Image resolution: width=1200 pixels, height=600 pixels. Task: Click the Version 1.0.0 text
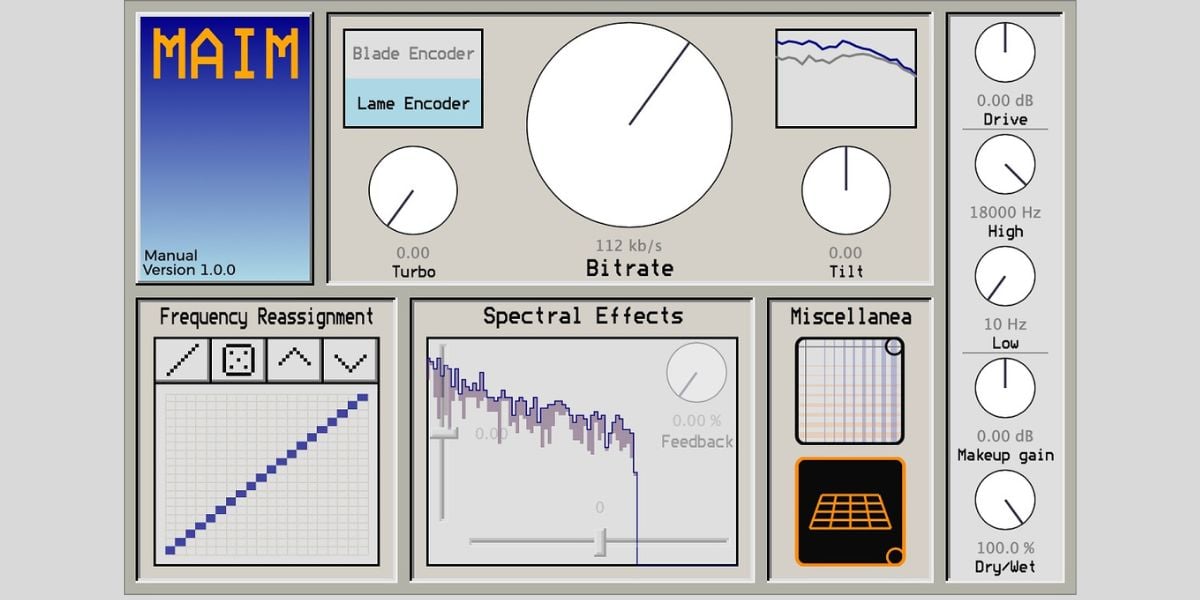coord(189,270)
